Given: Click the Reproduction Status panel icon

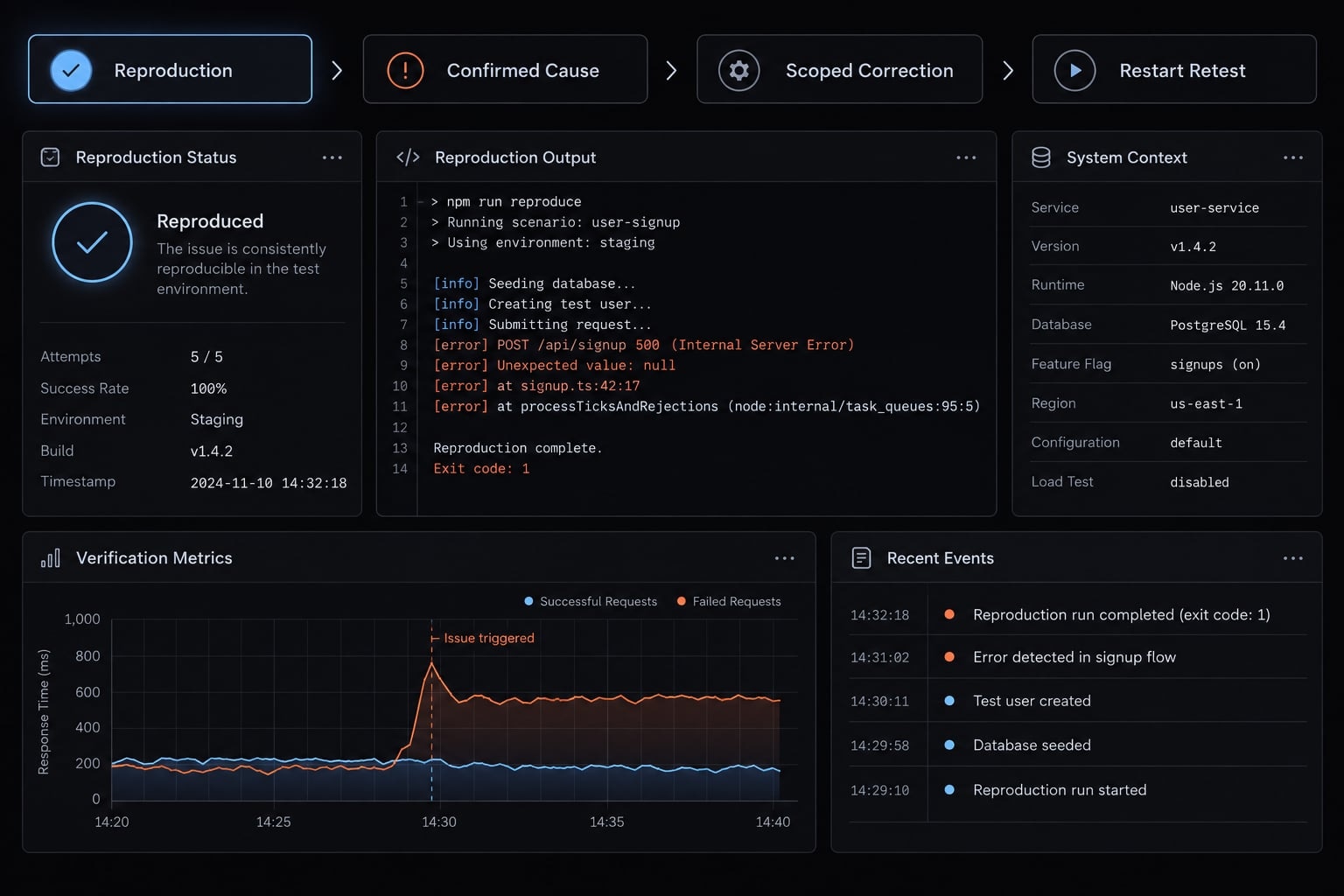Looking at the screenshot, I should (x=51, y=157).
